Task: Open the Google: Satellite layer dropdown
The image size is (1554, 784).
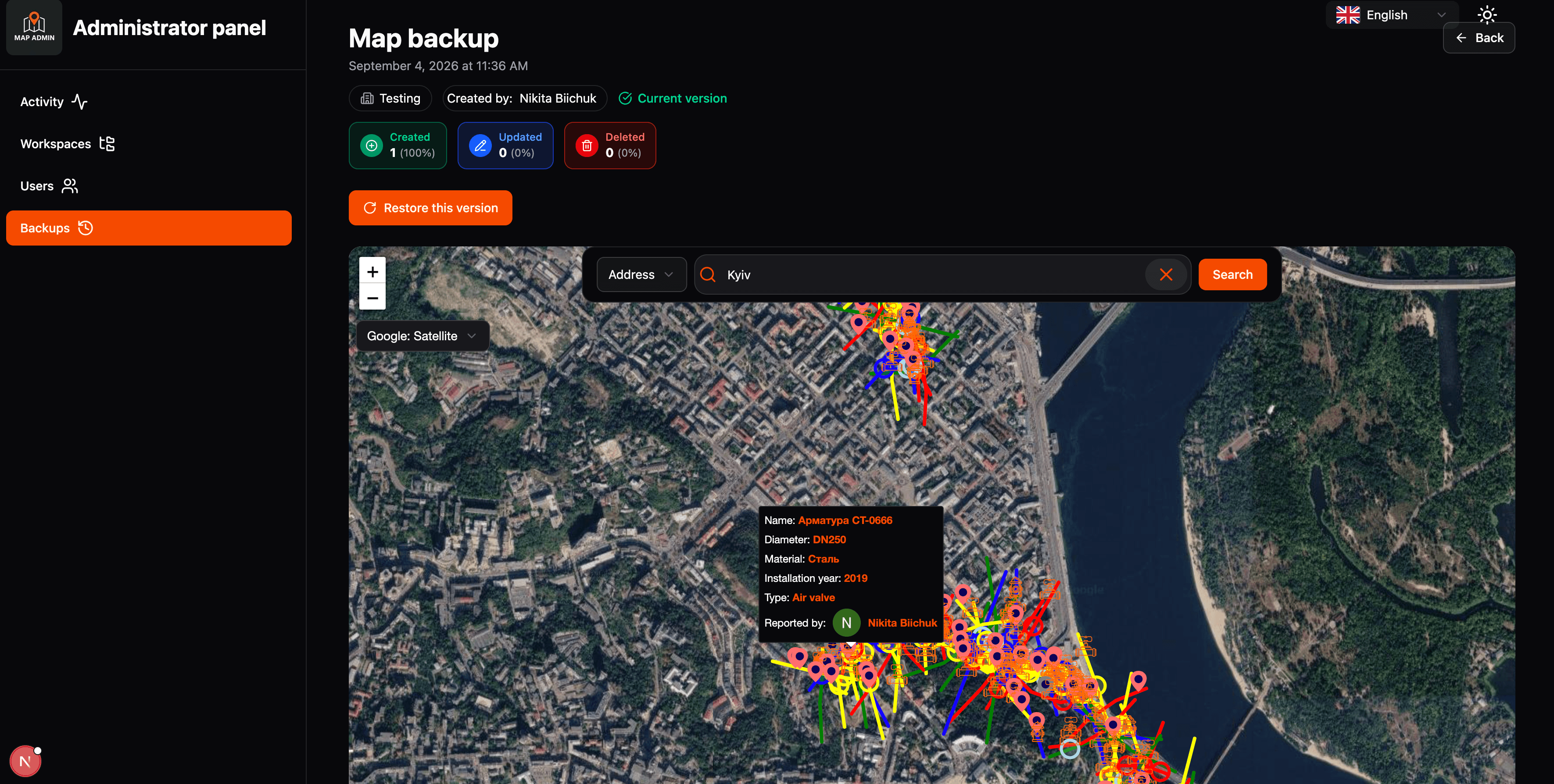Action: (422, 336)
